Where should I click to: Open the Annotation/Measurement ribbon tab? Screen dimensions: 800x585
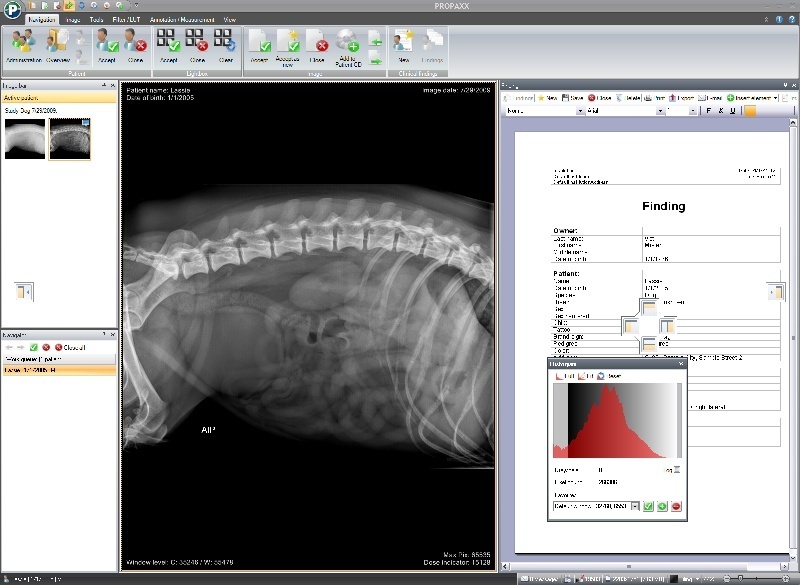tap(183, 19)
